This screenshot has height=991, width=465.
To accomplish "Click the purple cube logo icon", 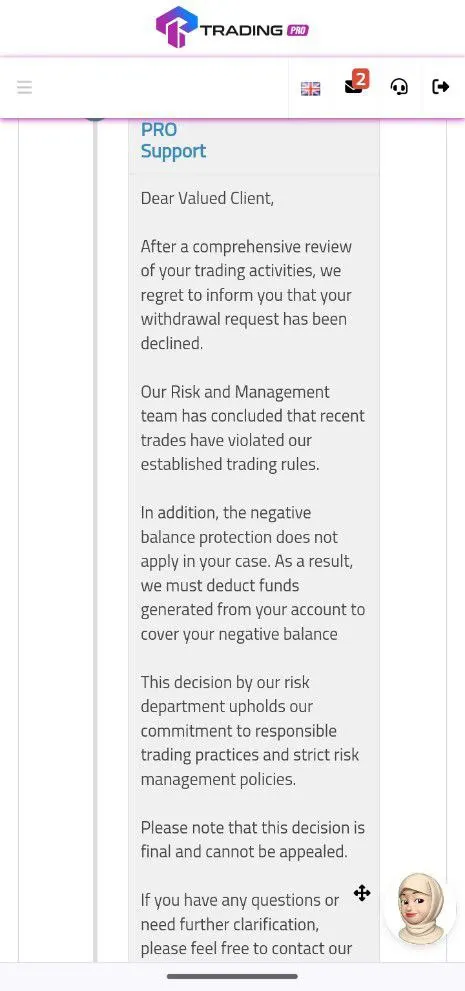I will (x=177, y=27).
